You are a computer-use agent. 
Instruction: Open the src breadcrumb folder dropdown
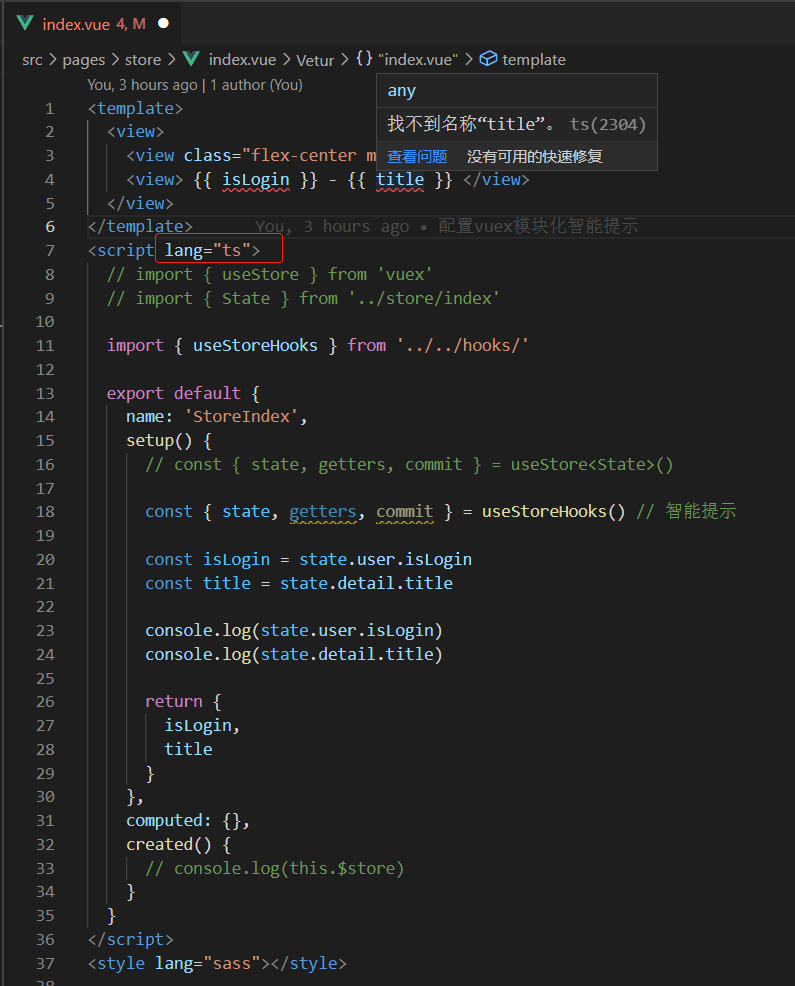[32, 60]
